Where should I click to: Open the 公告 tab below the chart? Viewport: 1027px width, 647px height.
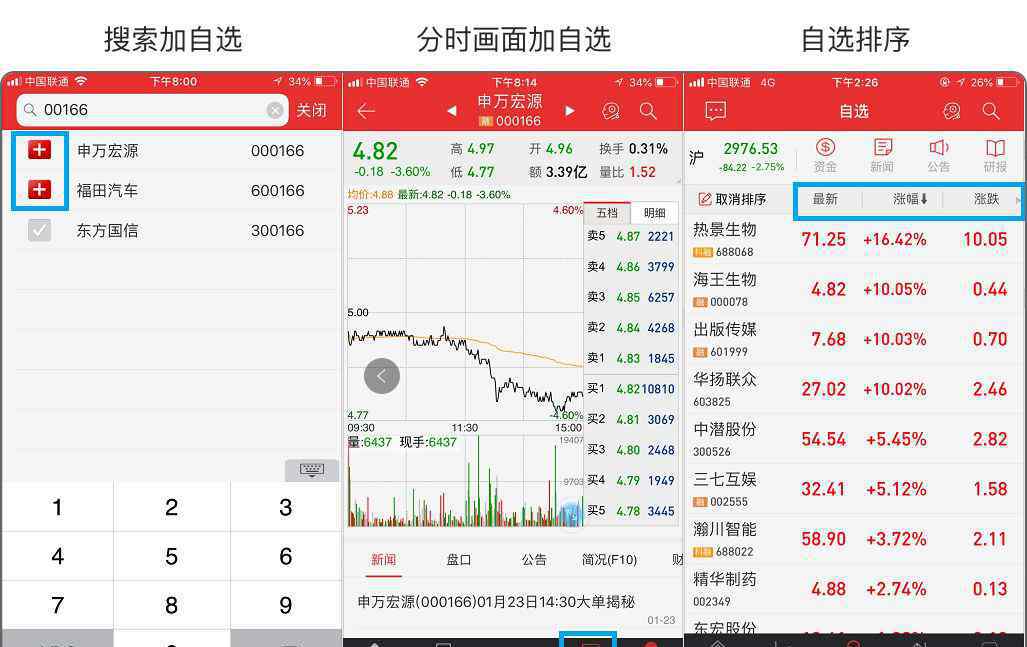[x=534, y=560]
